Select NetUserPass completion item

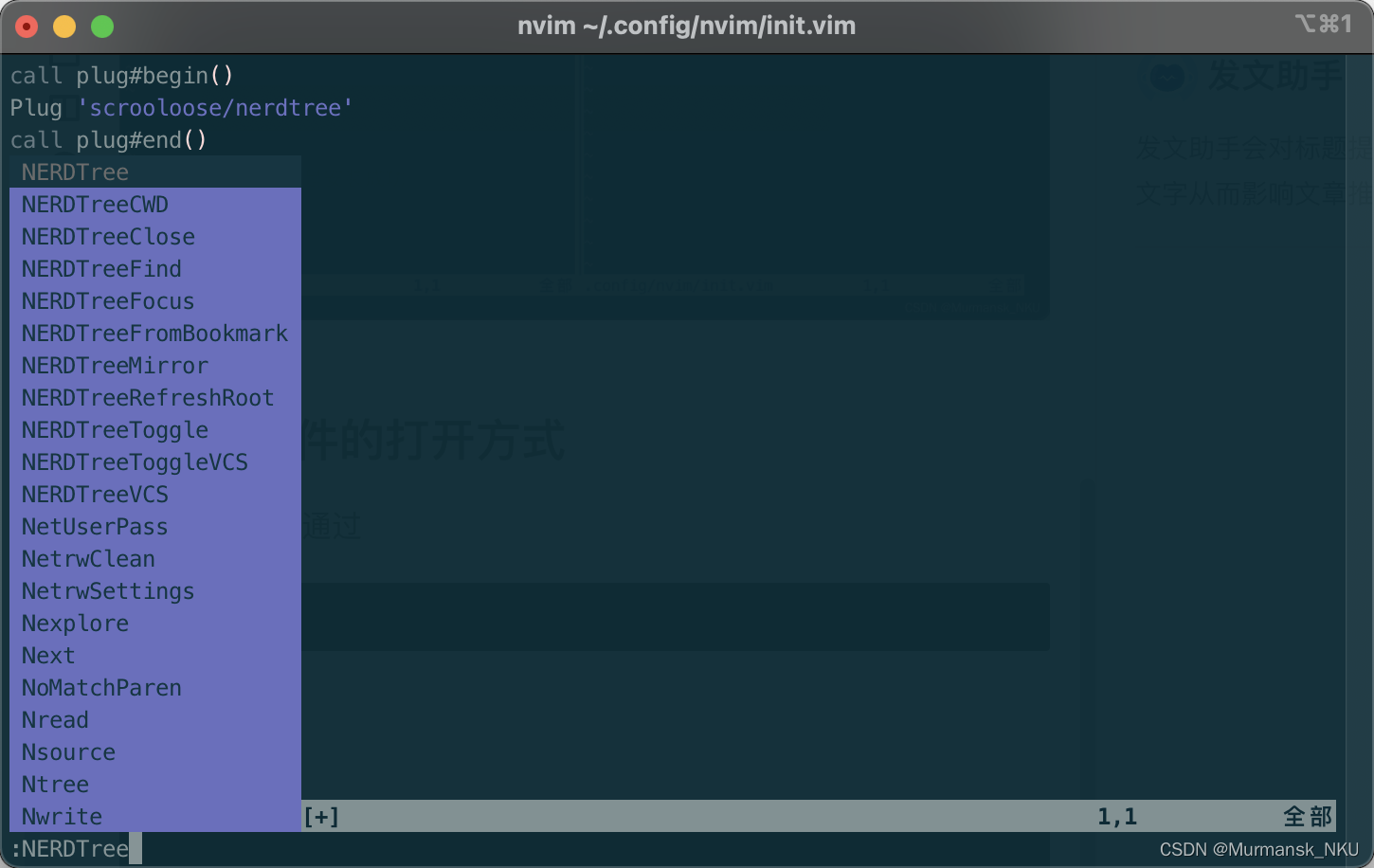pos(155,527)
